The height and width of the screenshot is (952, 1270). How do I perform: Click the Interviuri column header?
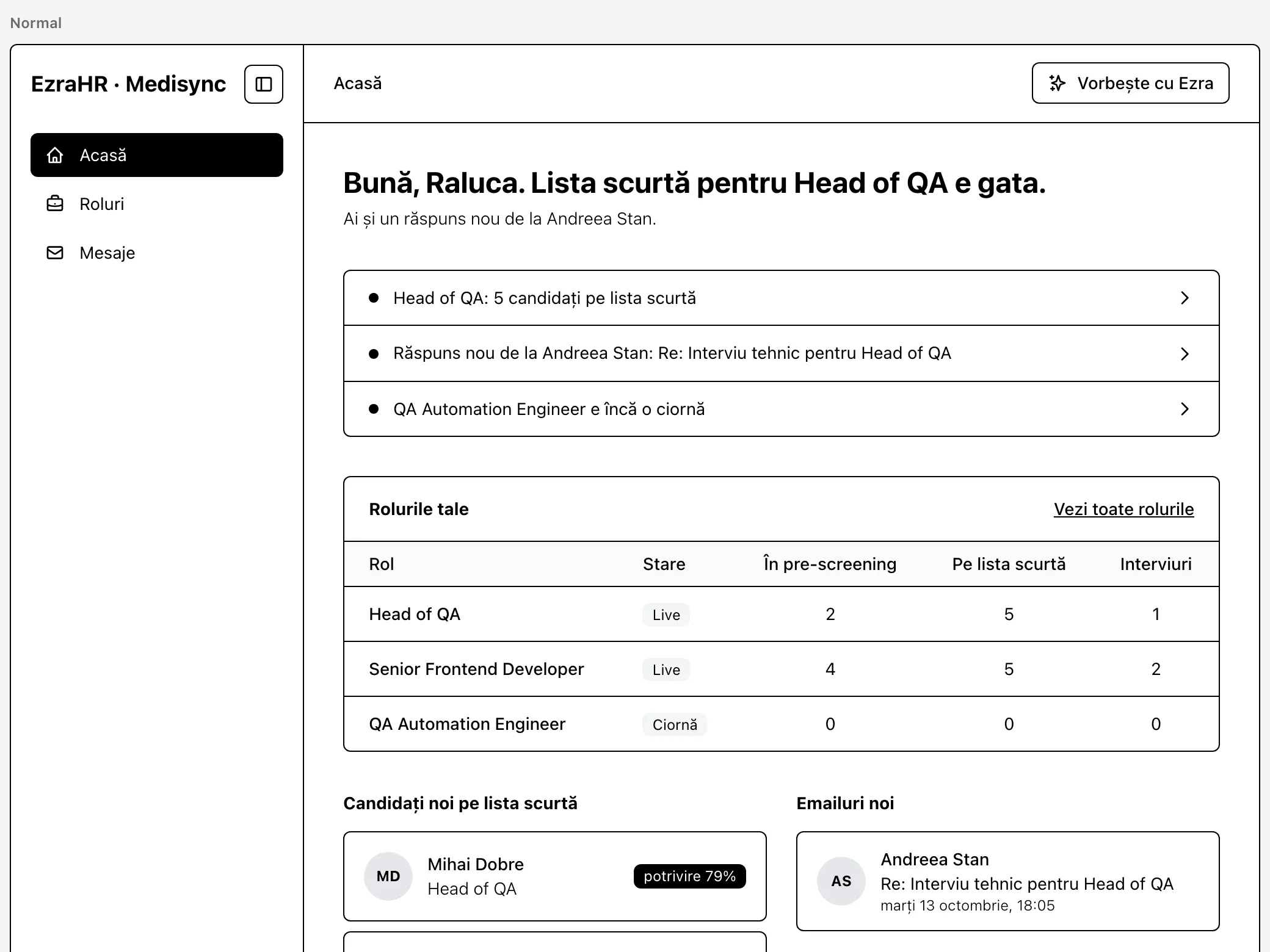pyautogui.click(x=1155, y=564)
